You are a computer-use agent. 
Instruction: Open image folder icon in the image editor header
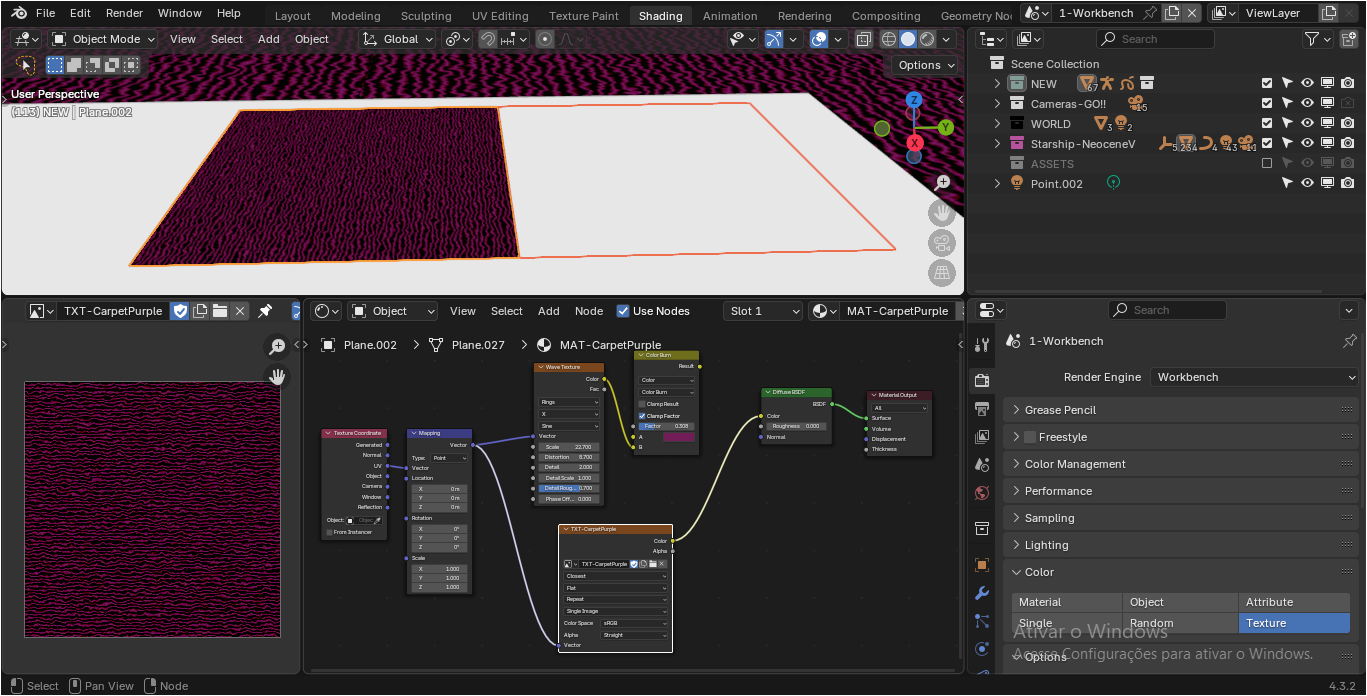tap(220, 311)
